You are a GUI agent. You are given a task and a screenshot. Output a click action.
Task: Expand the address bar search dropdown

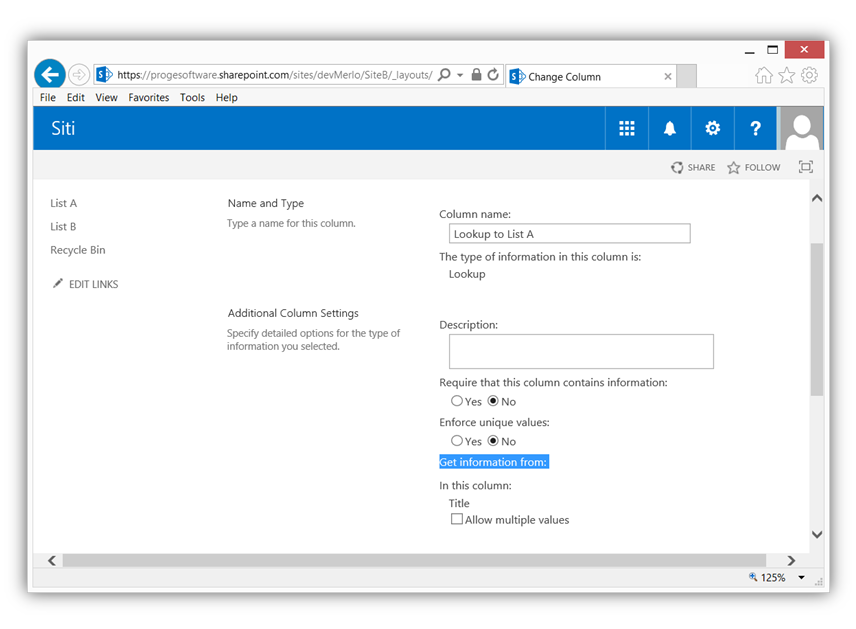460,76
